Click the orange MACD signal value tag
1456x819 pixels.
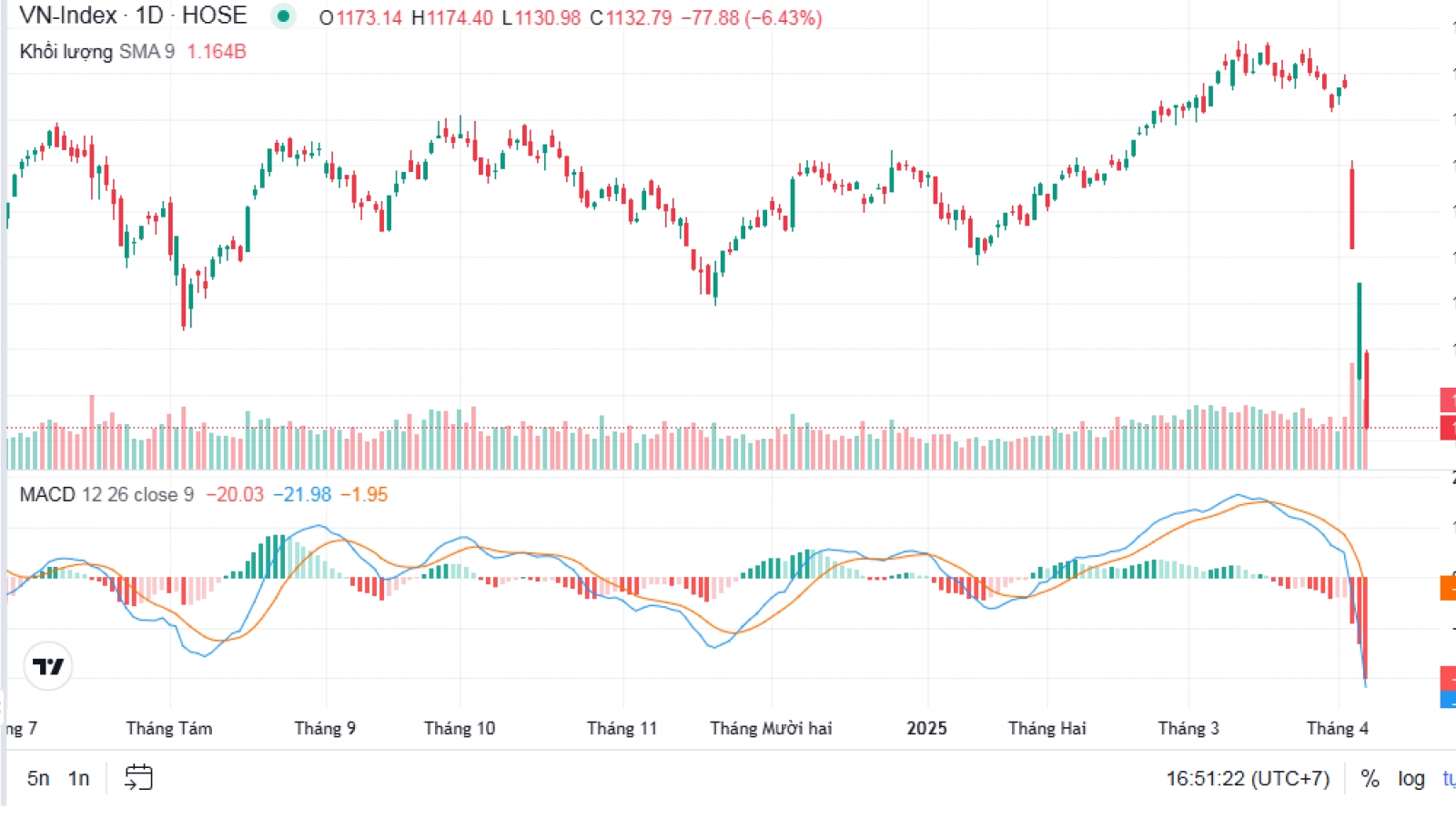pos(1448,588)
